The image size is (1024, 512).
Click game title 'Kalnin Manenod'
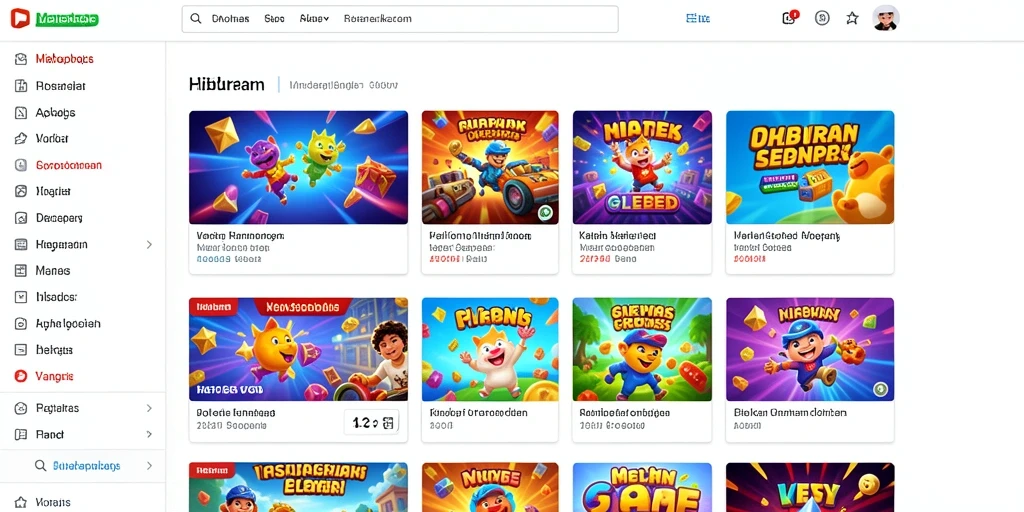618,235
